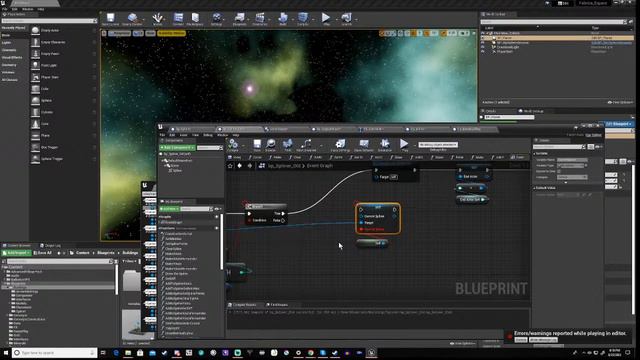Click Blueprints breadcrumb in Content Browser
Viewport: 640px width, 360px height.
click(x=106, y=253)
